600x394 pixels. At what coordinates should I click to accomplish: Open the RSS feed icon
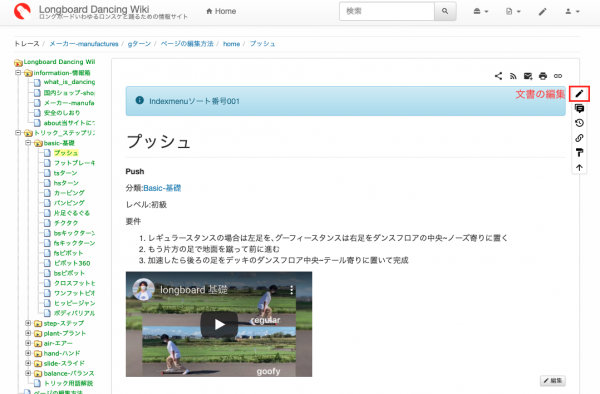513,76
